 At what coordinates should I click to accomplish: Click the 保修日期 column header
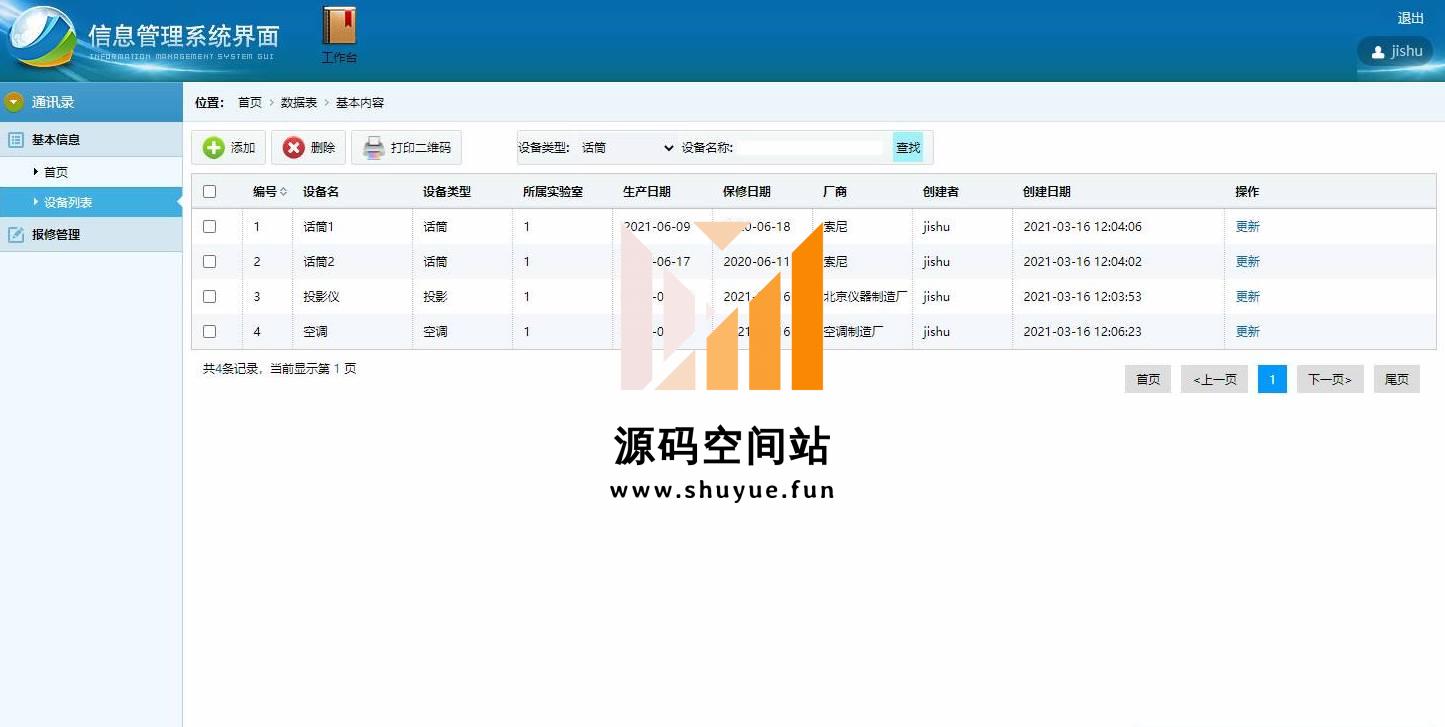click(747, 192)
